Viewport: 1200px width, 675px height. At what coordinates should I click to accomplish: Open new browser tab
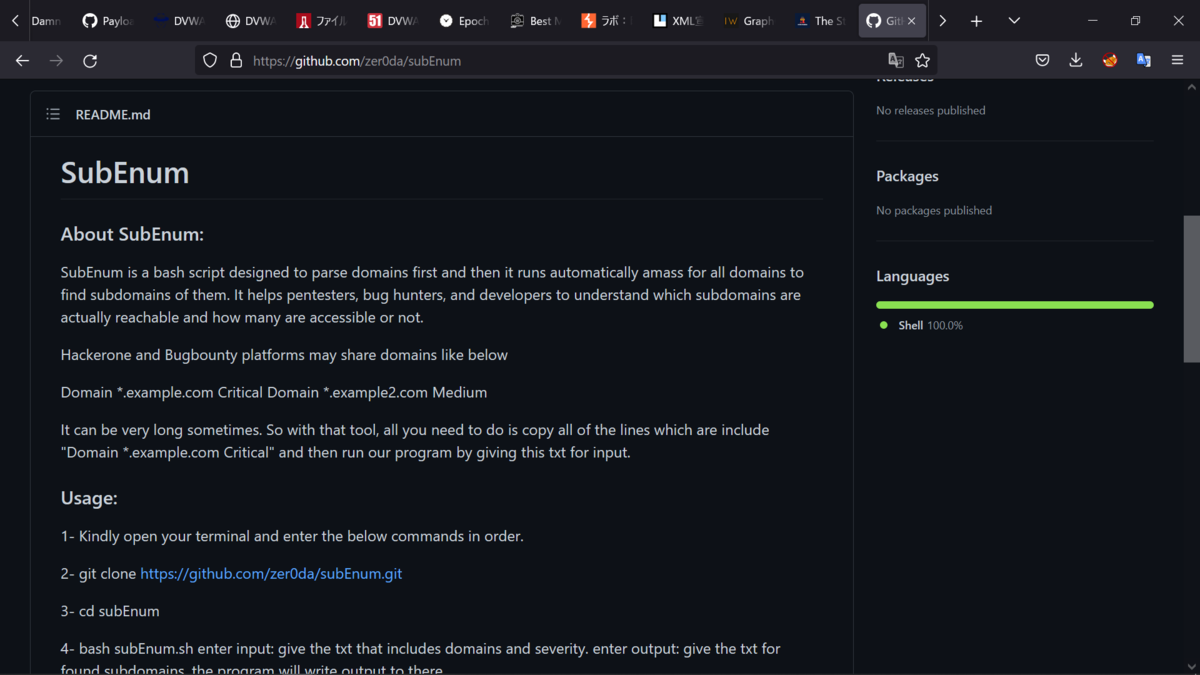point(976,21)
